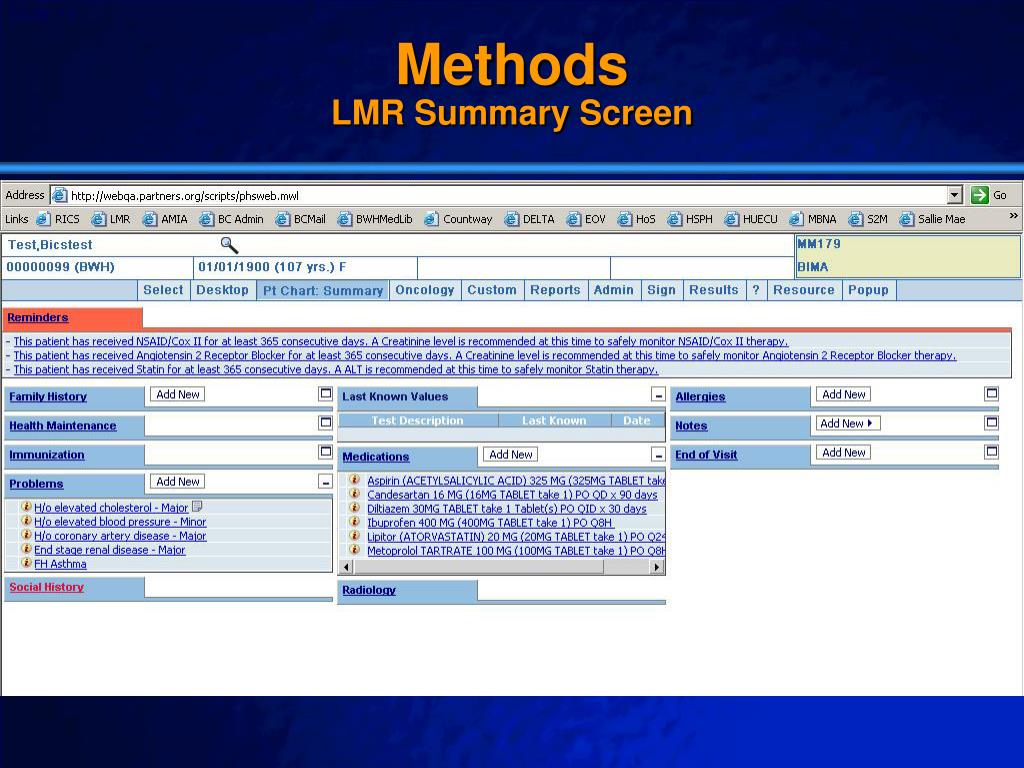Viewport: 1024px width, 768px height.
Task: Click Add New for Medications
Action: [511, 455]
